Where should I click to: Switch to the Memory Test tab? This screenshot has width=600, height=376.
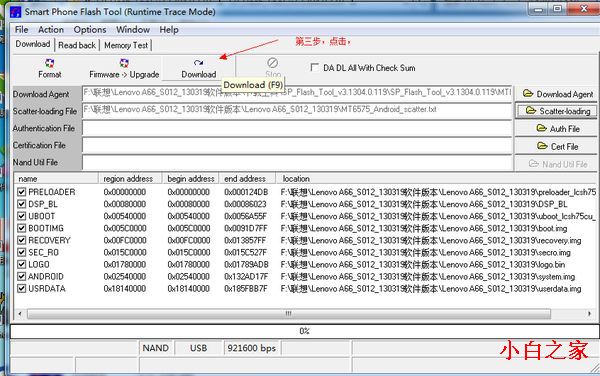[126, 45]
